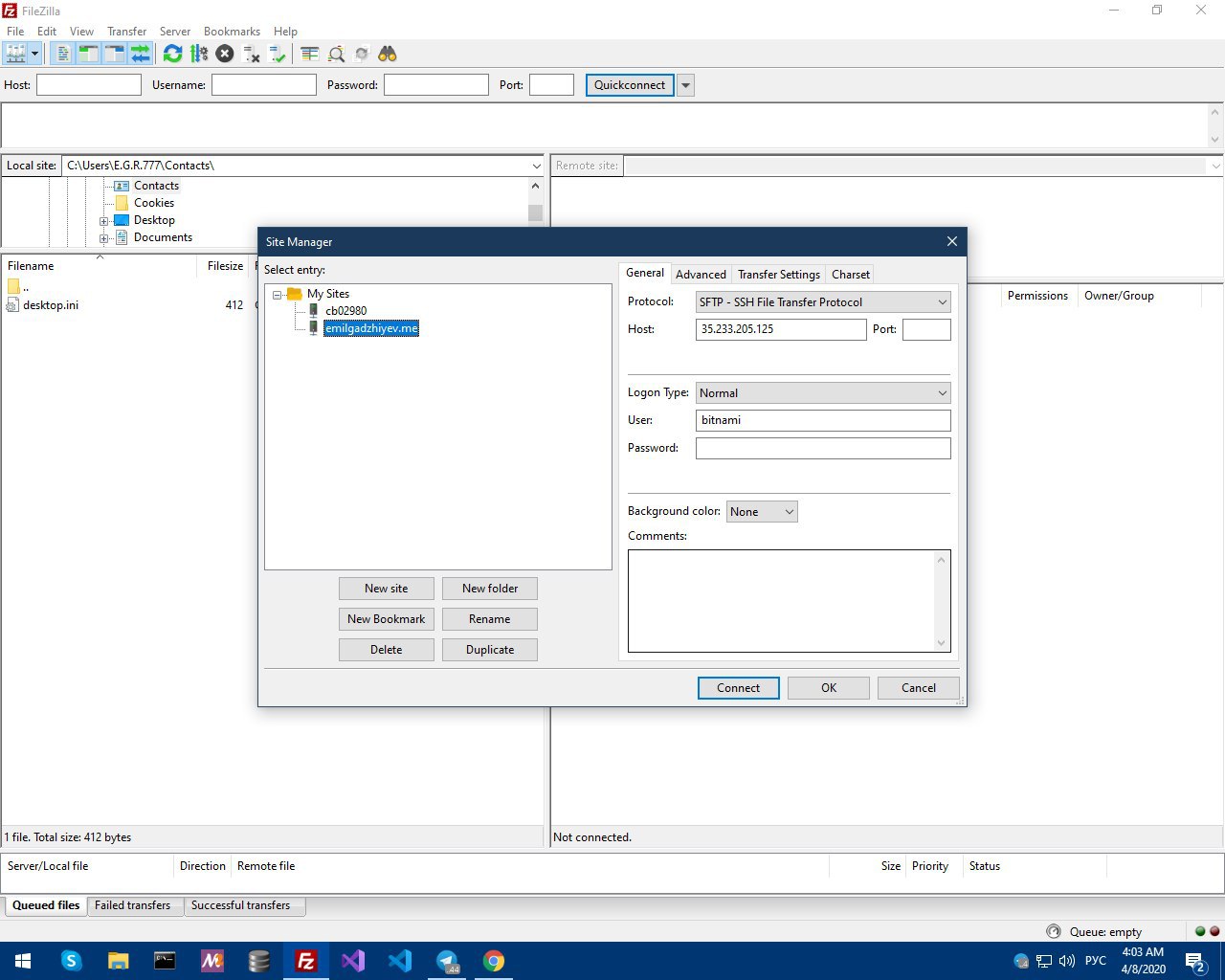Click the volume tray icon
The width and height of the screenshot is (1225, 980).
[x=1067, y=961]
